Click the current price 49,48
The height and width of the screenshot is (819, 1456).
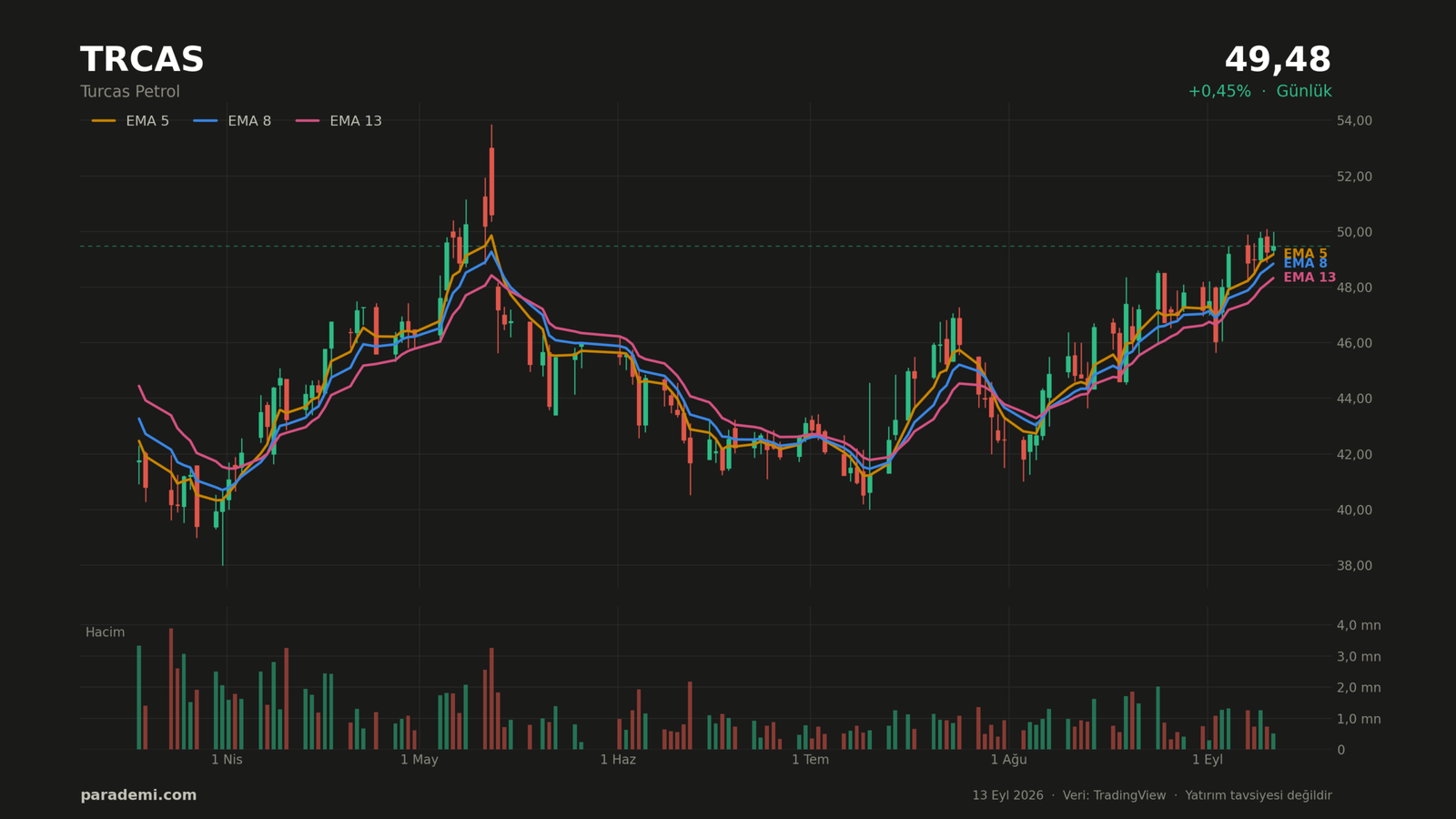pyautogui.click(x=1278, y=60)
